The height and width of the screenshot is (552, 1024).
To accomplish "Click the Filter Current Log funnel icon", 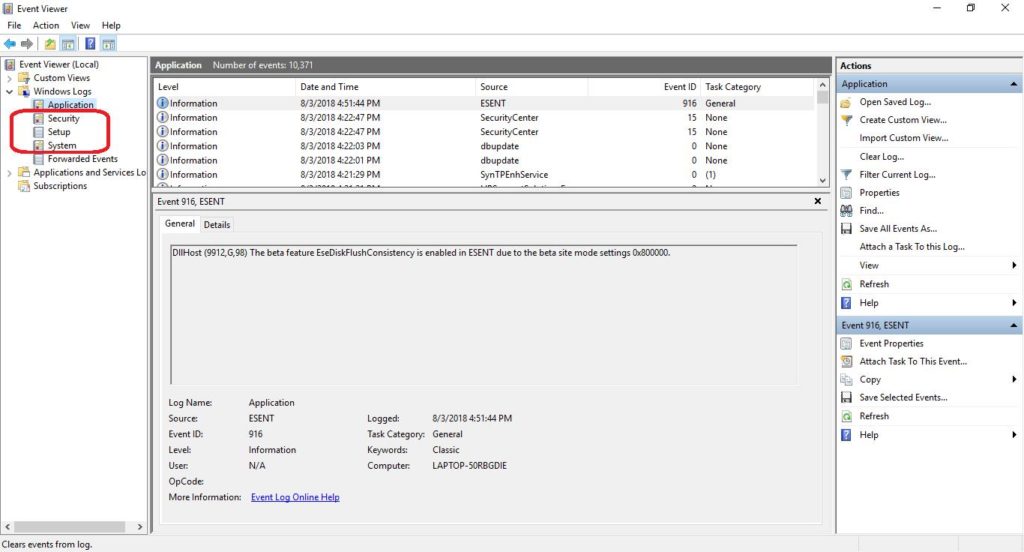I will pos(846,174).
